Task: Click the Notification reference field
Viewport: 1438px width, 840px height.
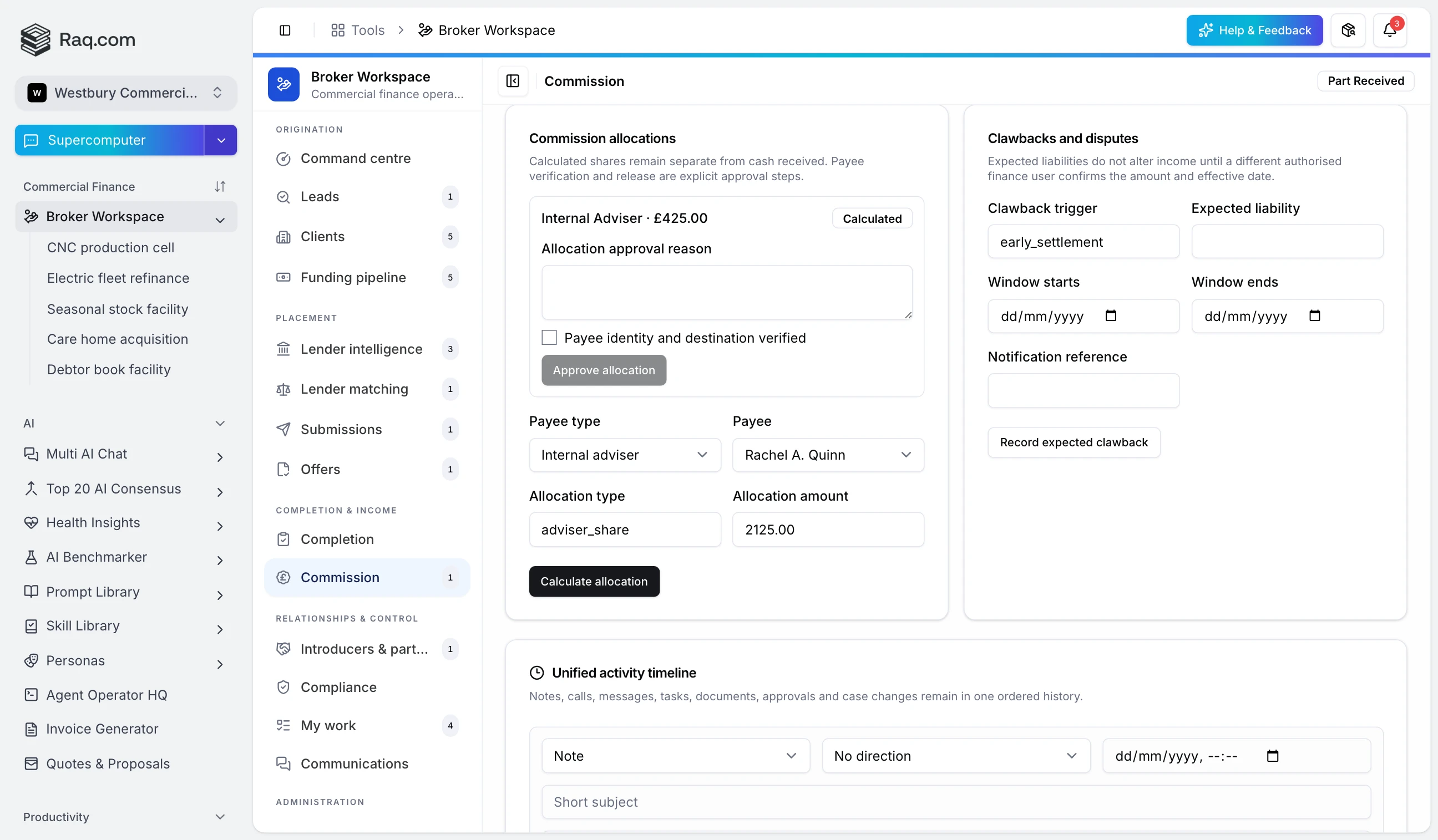Action: (1083, 391)
